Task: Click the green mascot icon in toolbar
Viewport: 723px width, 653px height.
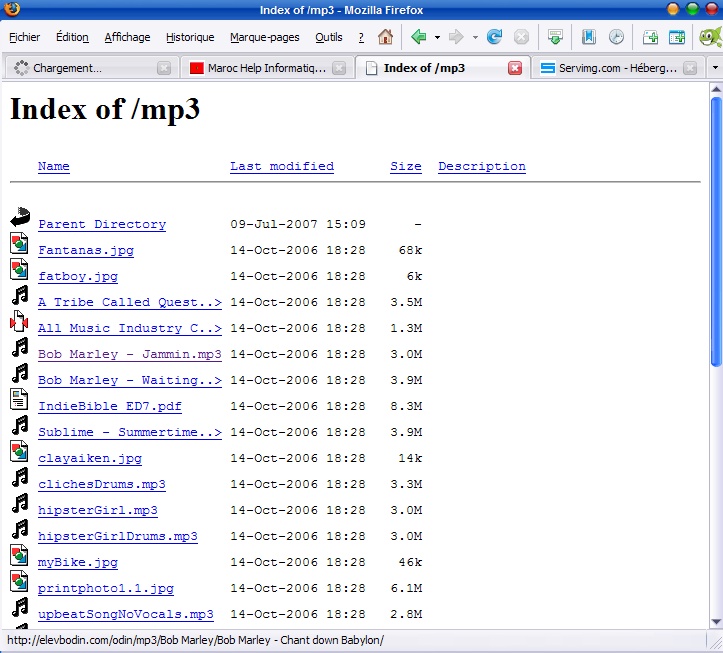Action: [x=711, y=36]
